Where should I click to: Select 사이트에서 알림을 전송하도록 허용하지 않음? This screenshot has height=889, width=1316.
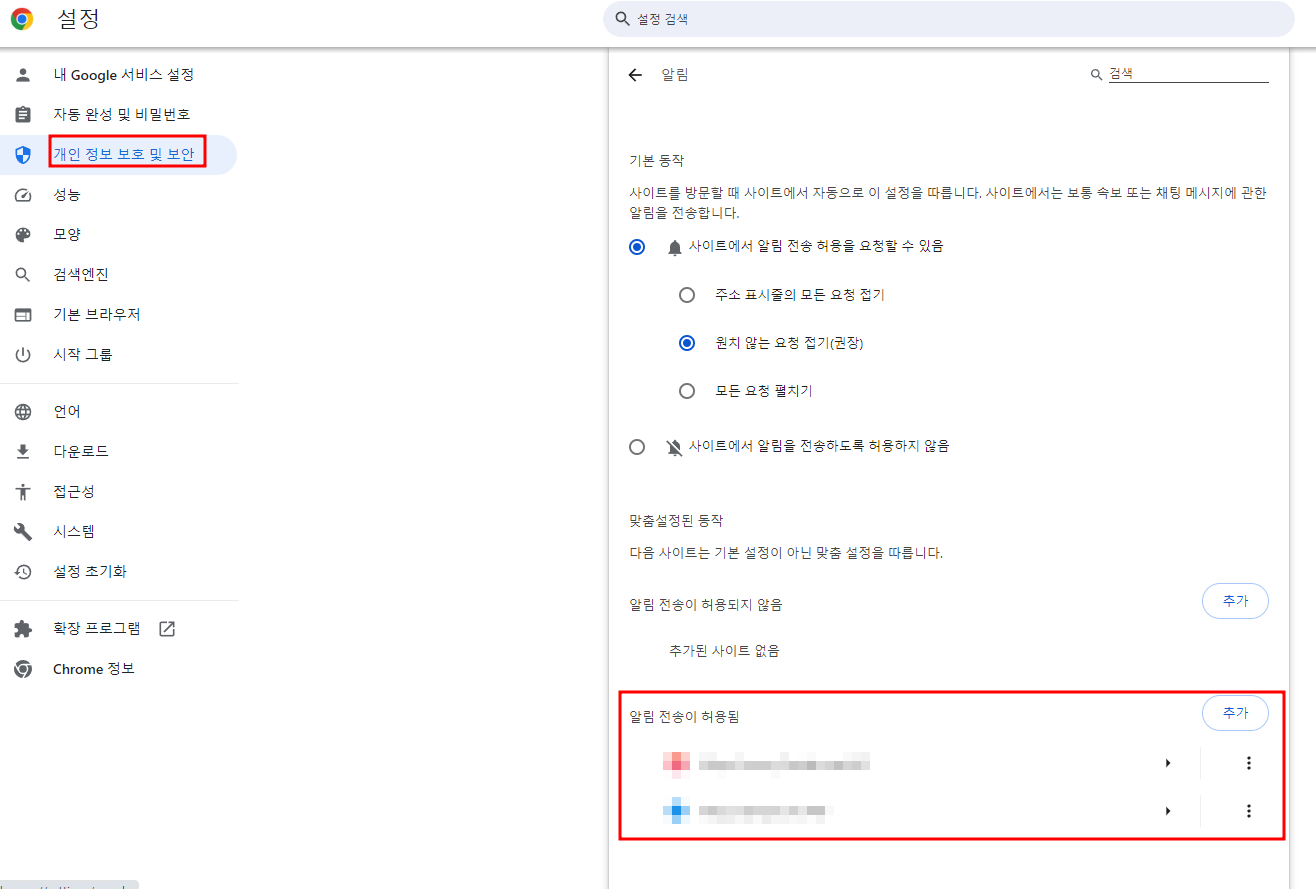(637, 446)
